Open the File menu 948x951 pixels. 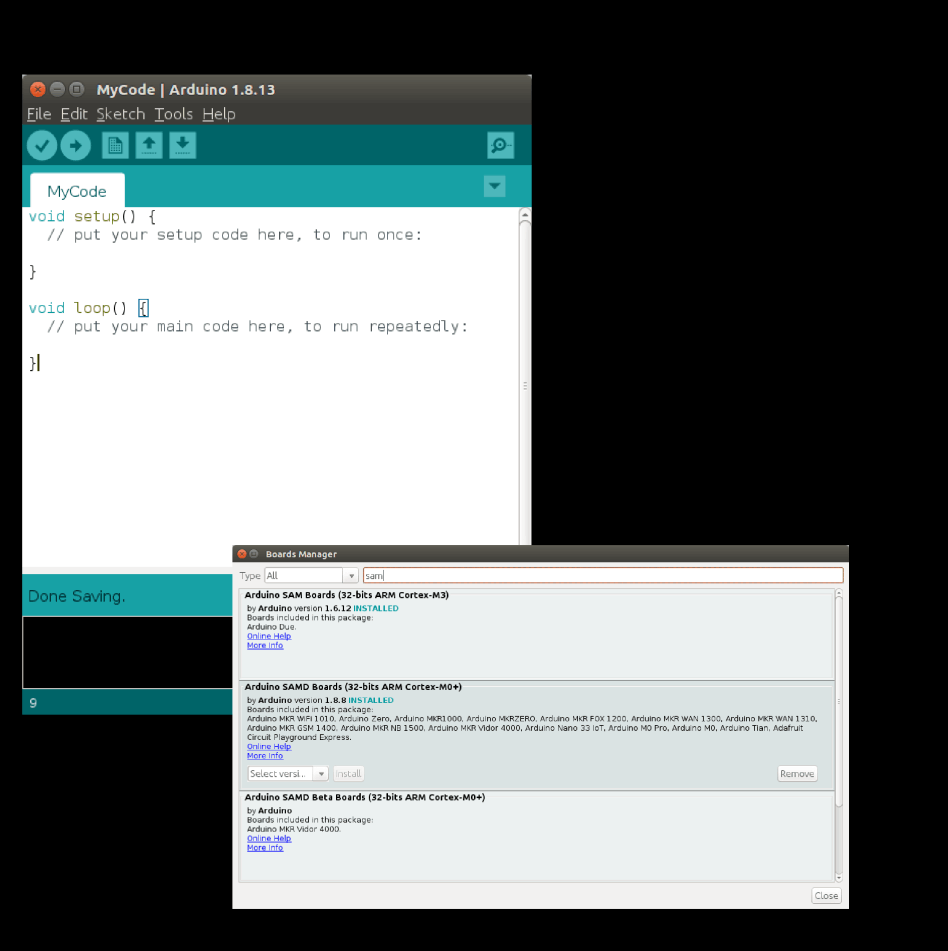pos(38,114)
